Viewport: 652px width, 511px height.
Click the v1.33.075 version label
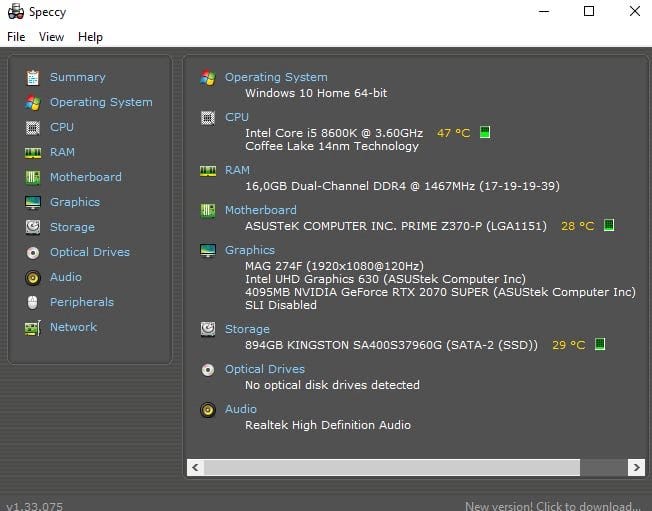pos(35,506)
